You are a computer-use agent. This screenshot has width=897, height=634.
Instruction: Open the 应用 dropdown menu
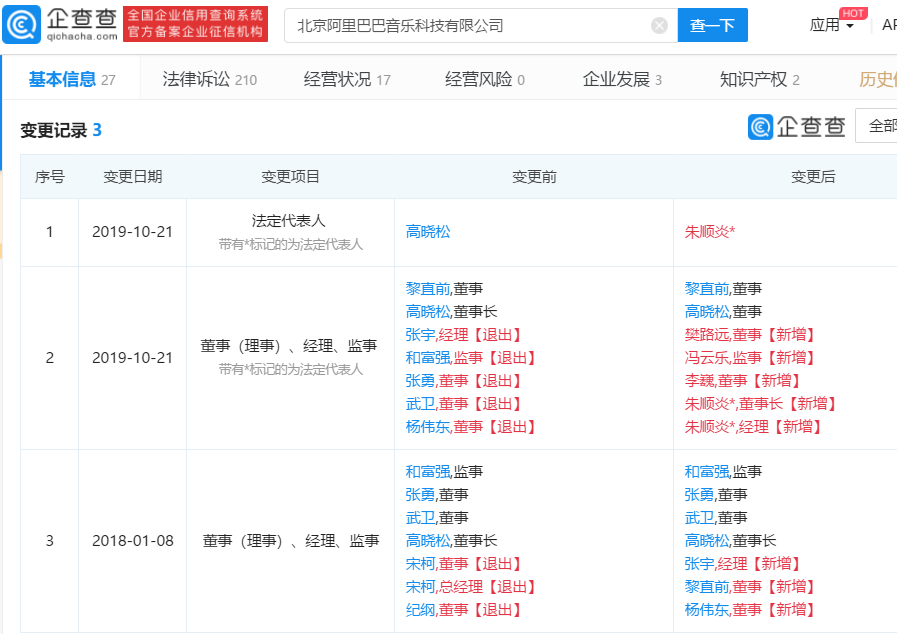[832, 25]
